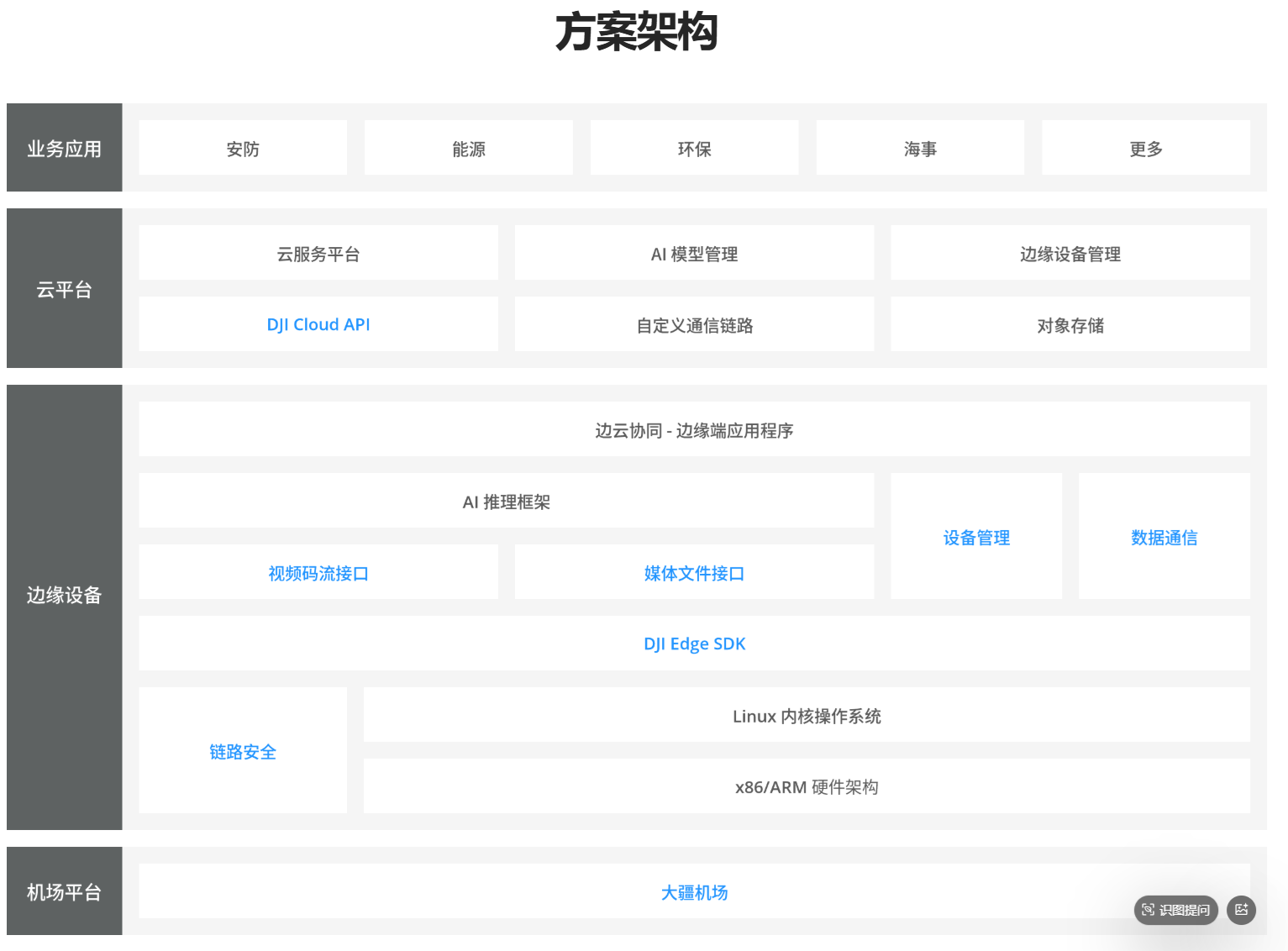Click the 能源 text
This screenshot has width=1288, height=951.
coord(469,149)
